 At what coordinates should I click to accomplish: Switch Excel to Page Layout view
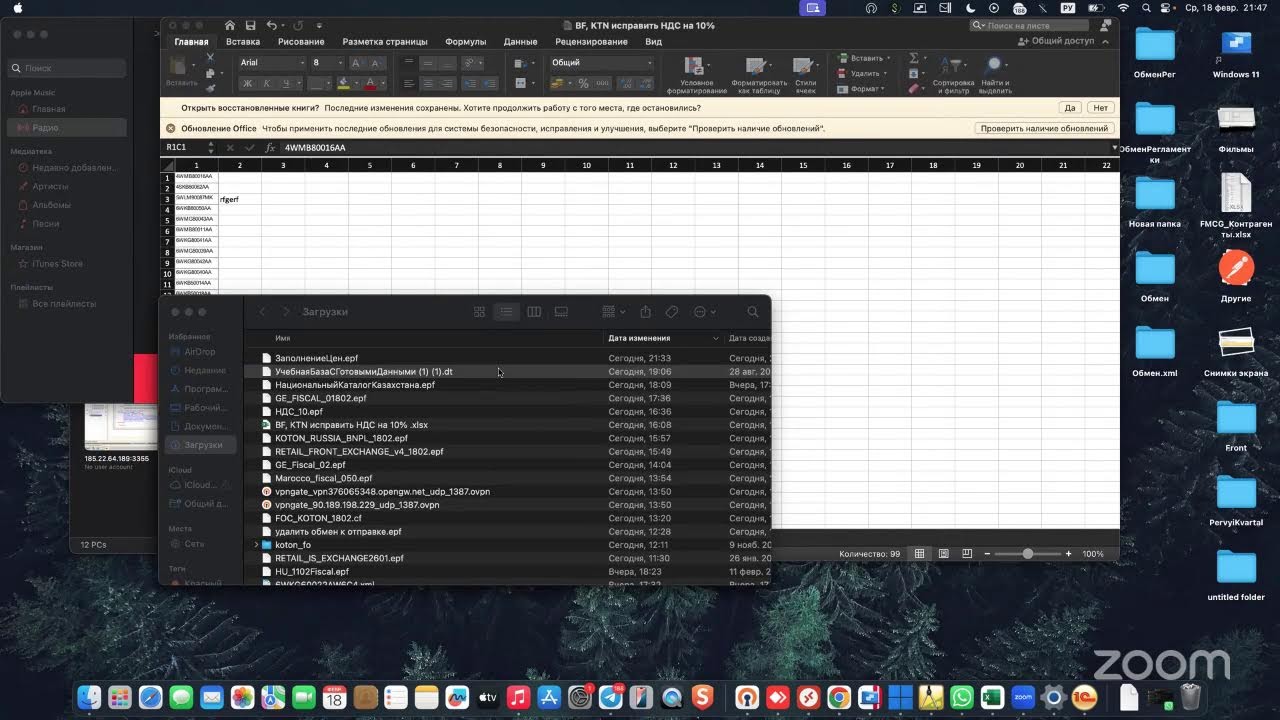[943, 554]
